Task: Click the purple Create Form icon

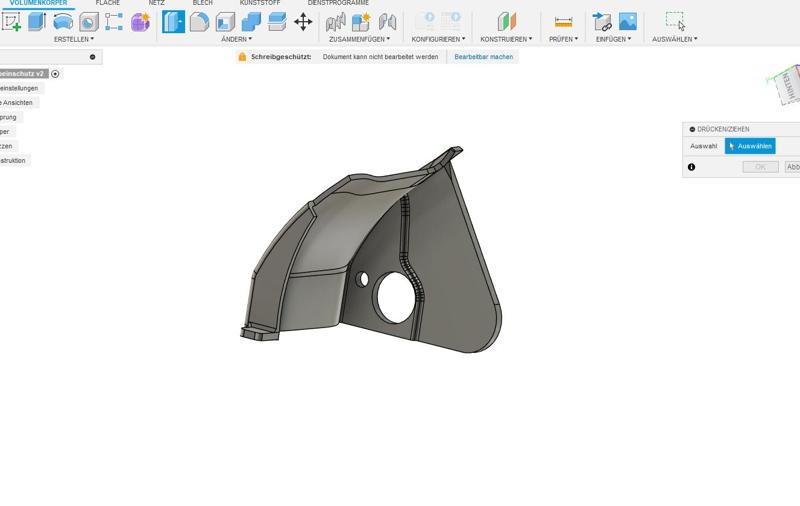Action: pyautogui.click(x=140, y=22)
